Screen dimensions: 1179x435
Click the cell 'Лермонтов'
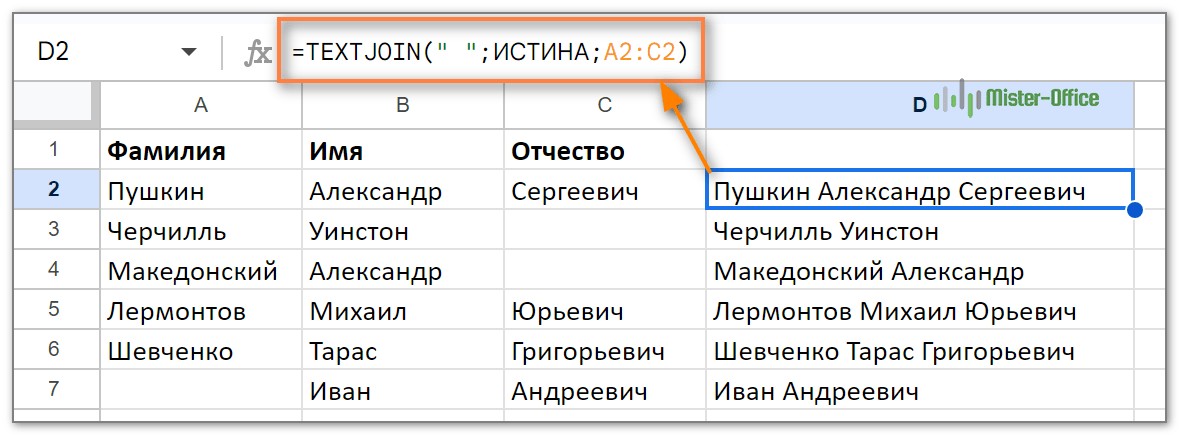[201, 310]
